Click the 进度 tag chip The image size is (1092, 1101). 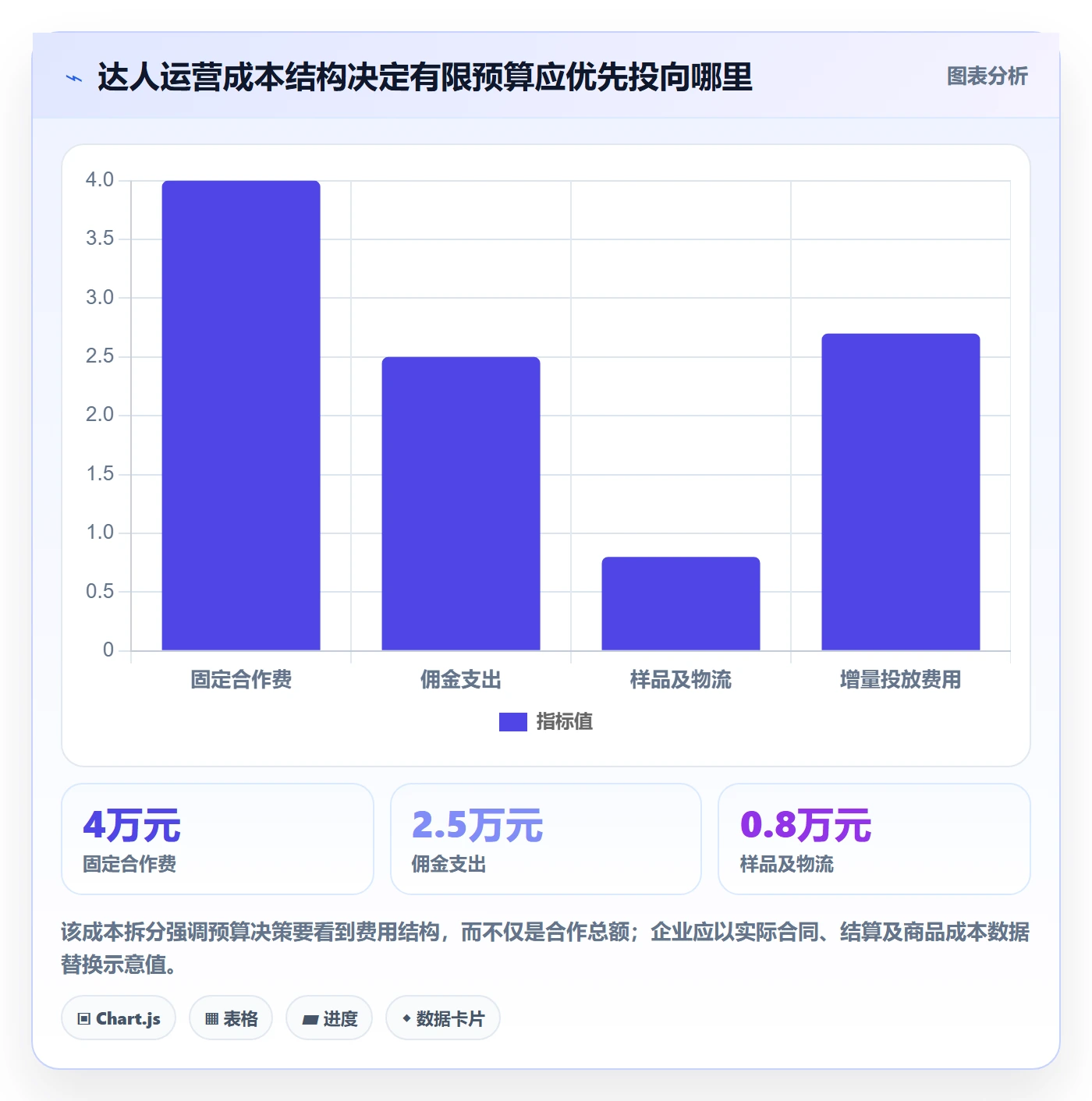pos(329,1018)
